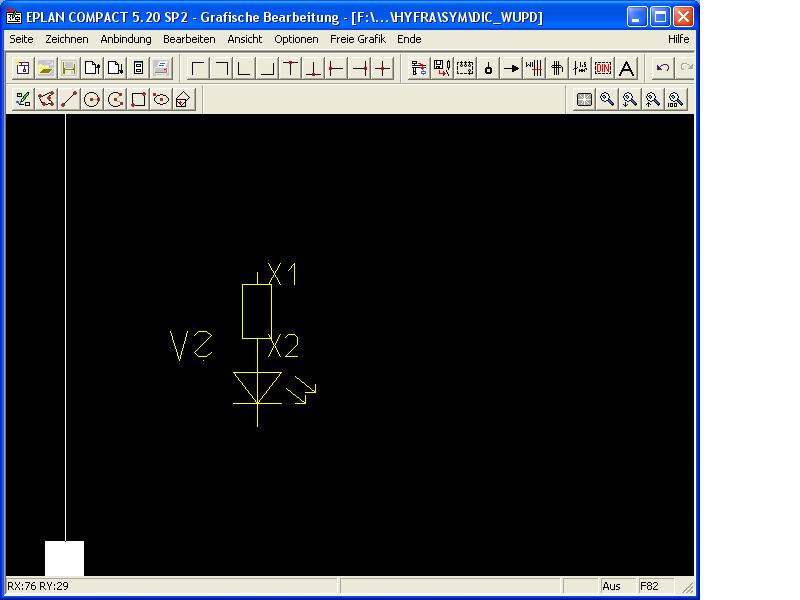
Task: Open the Ansicht menu
Action: tap(244, 39)
